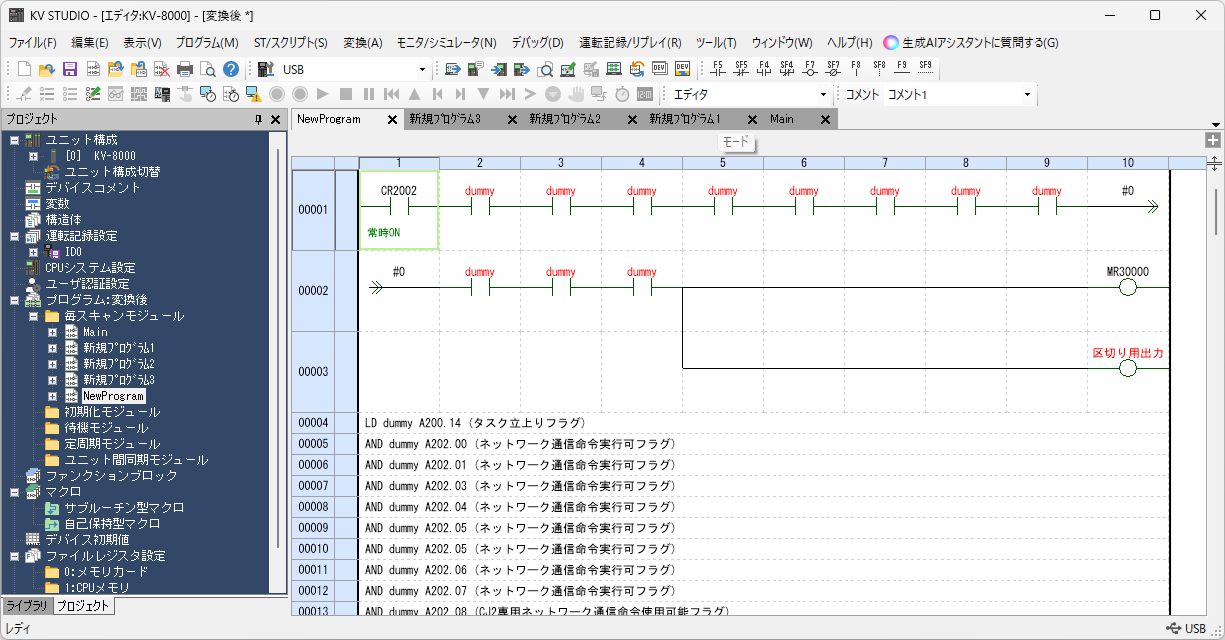Expand the [0] KV-8000 node
The width and height of the screenshot is (1225, 640).
33,156
